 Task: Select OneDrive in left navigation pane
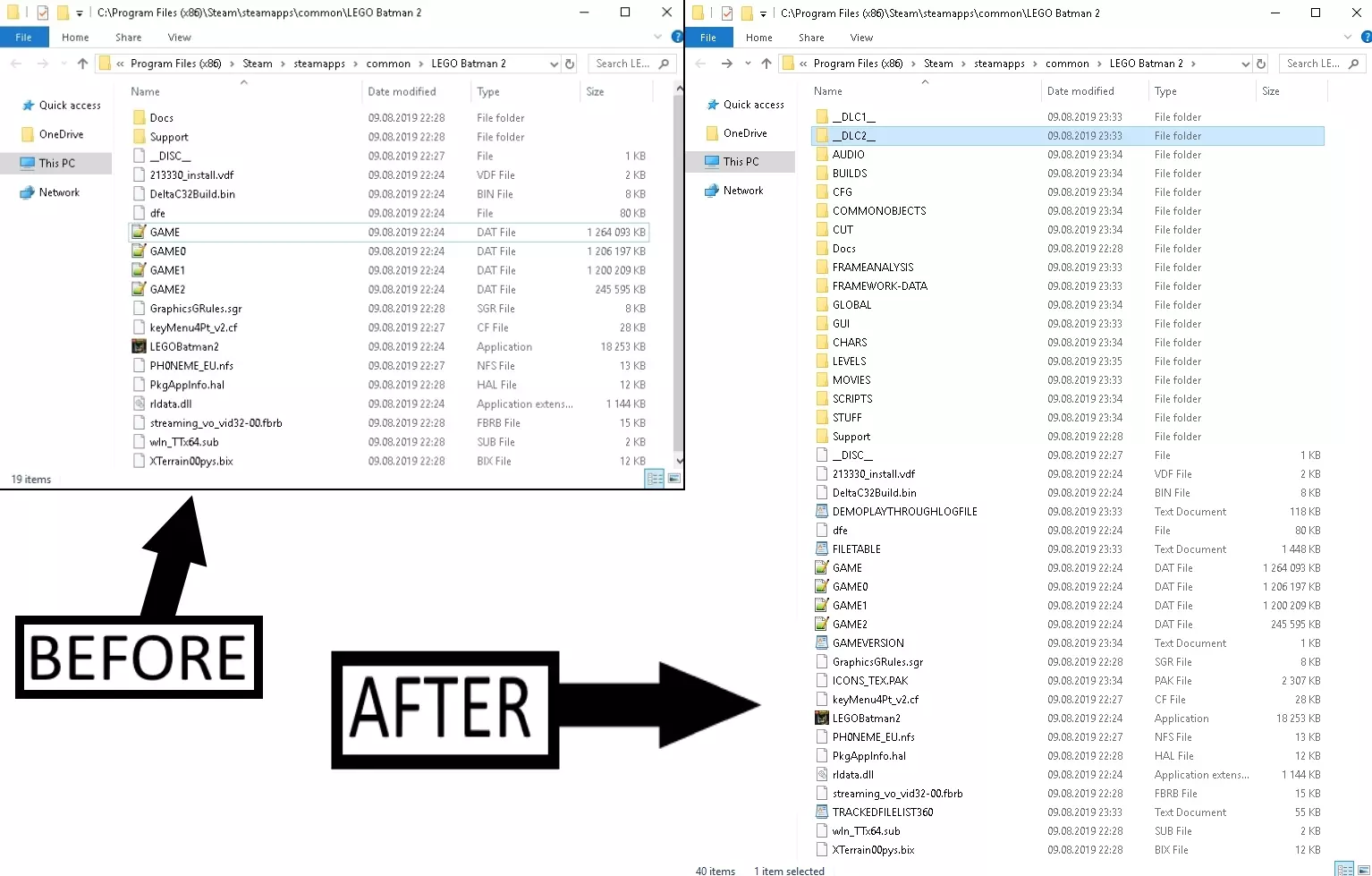(x=61, y=134)
